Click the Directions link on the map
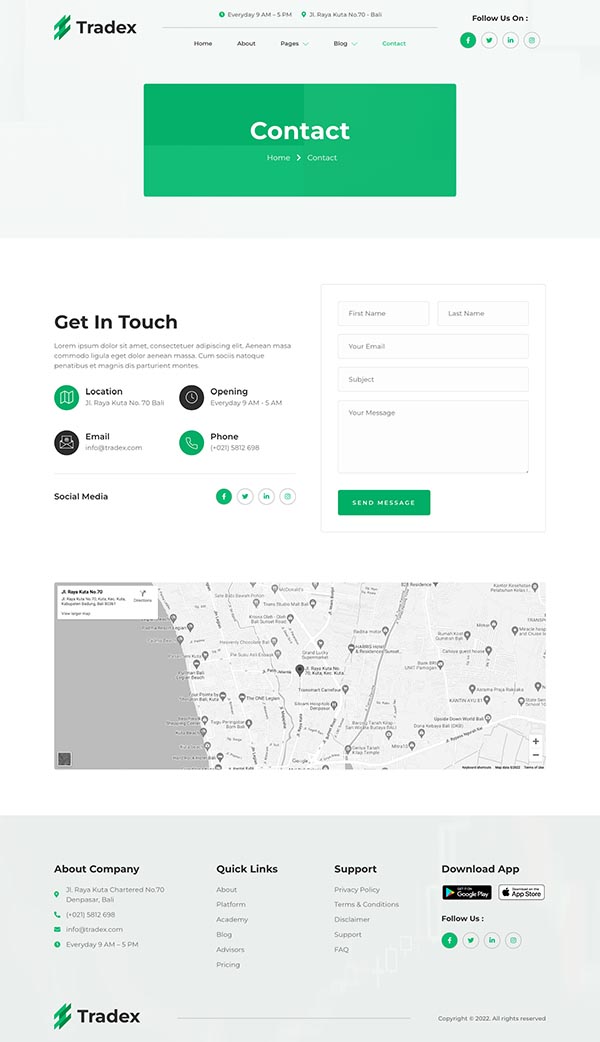600x1042 pixels. coord(143,596)
